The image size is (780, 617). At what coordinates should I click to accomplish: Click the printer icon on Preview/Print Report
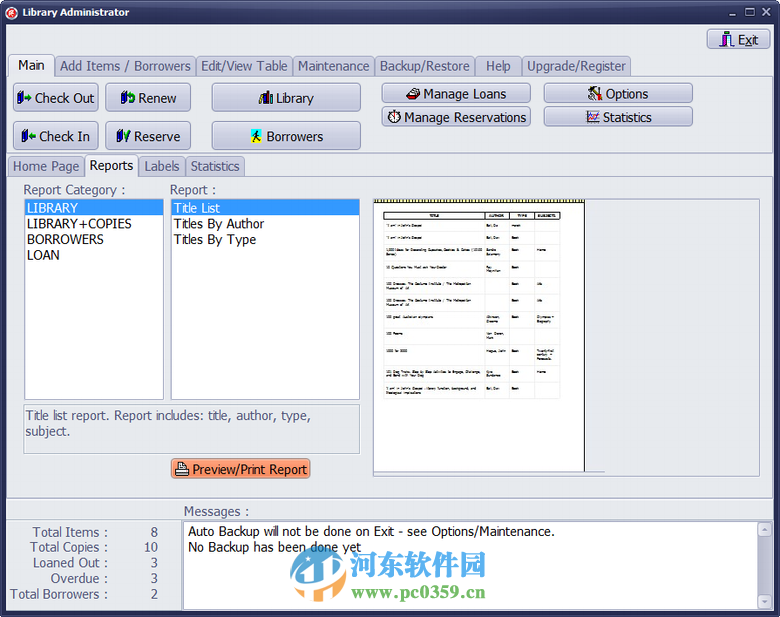(x=182, y=469)
